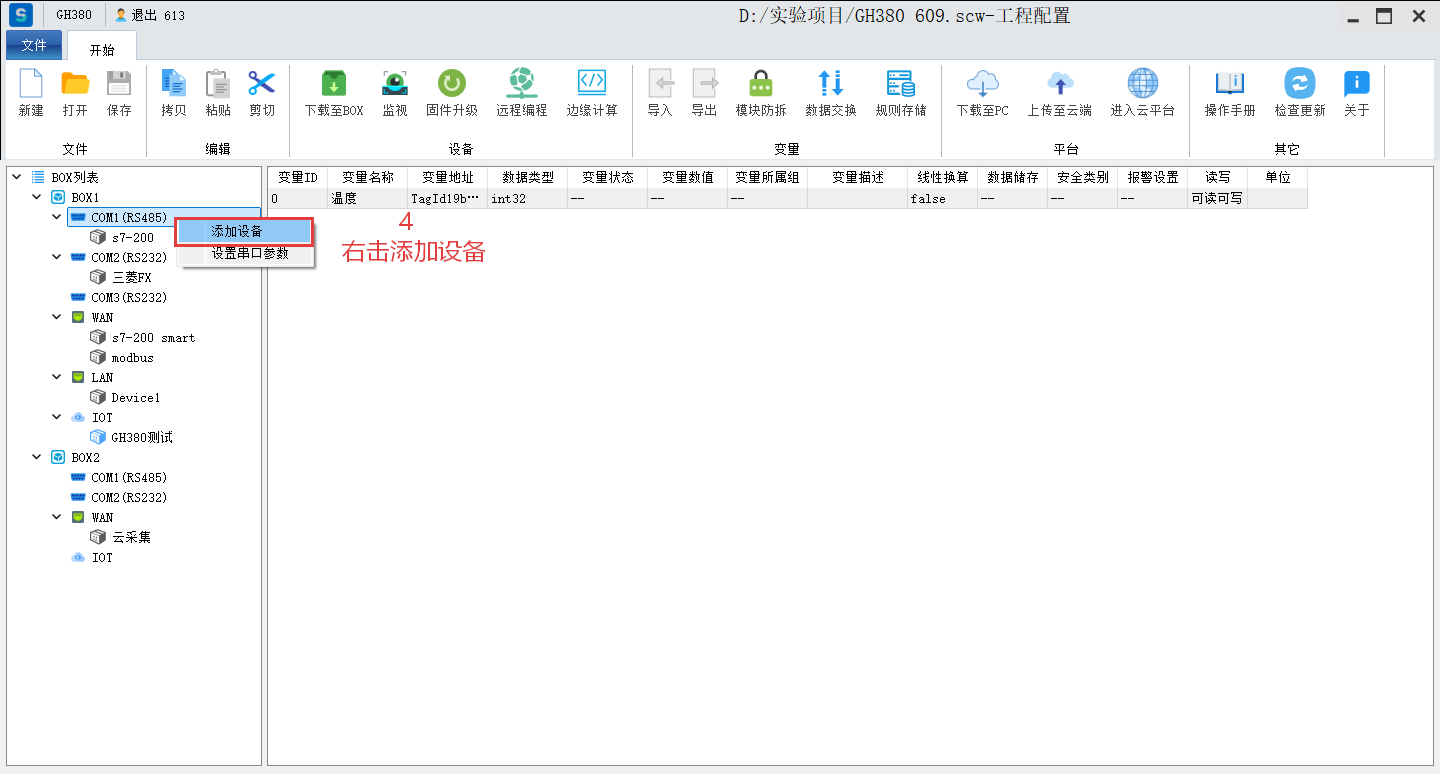Image resolution: width=1440 pixels, height=774 pixels.
Task: Switch to the 开始 ribbon tab
Action: tap(102, 47)
